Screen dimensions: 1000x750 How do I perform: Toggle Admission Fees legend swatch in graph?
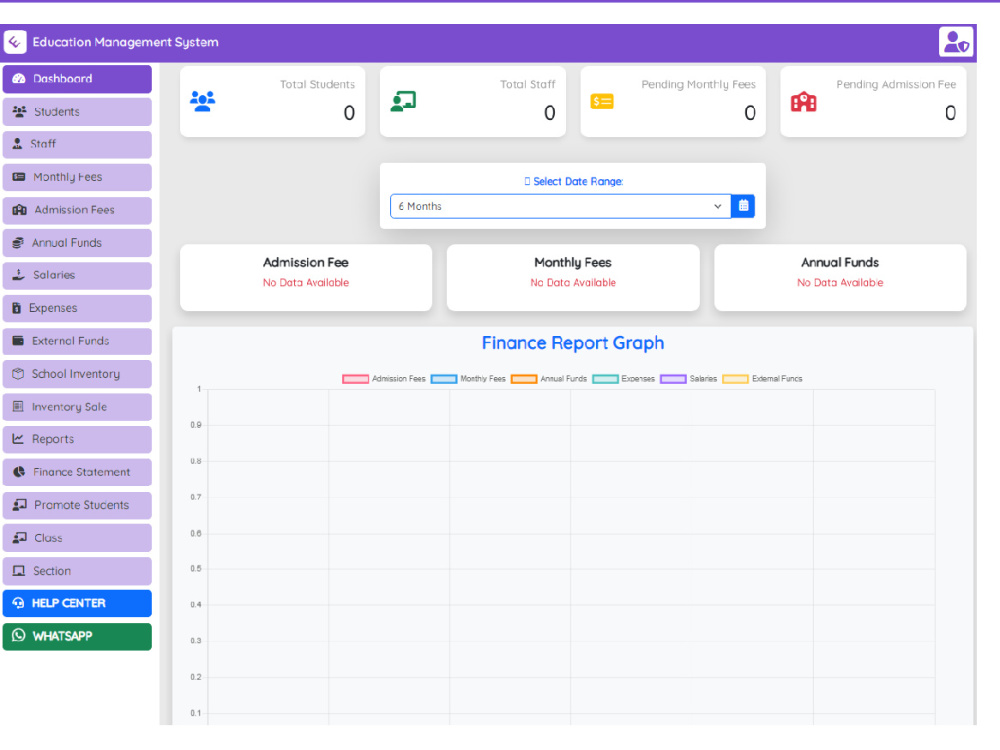[355, 379]
